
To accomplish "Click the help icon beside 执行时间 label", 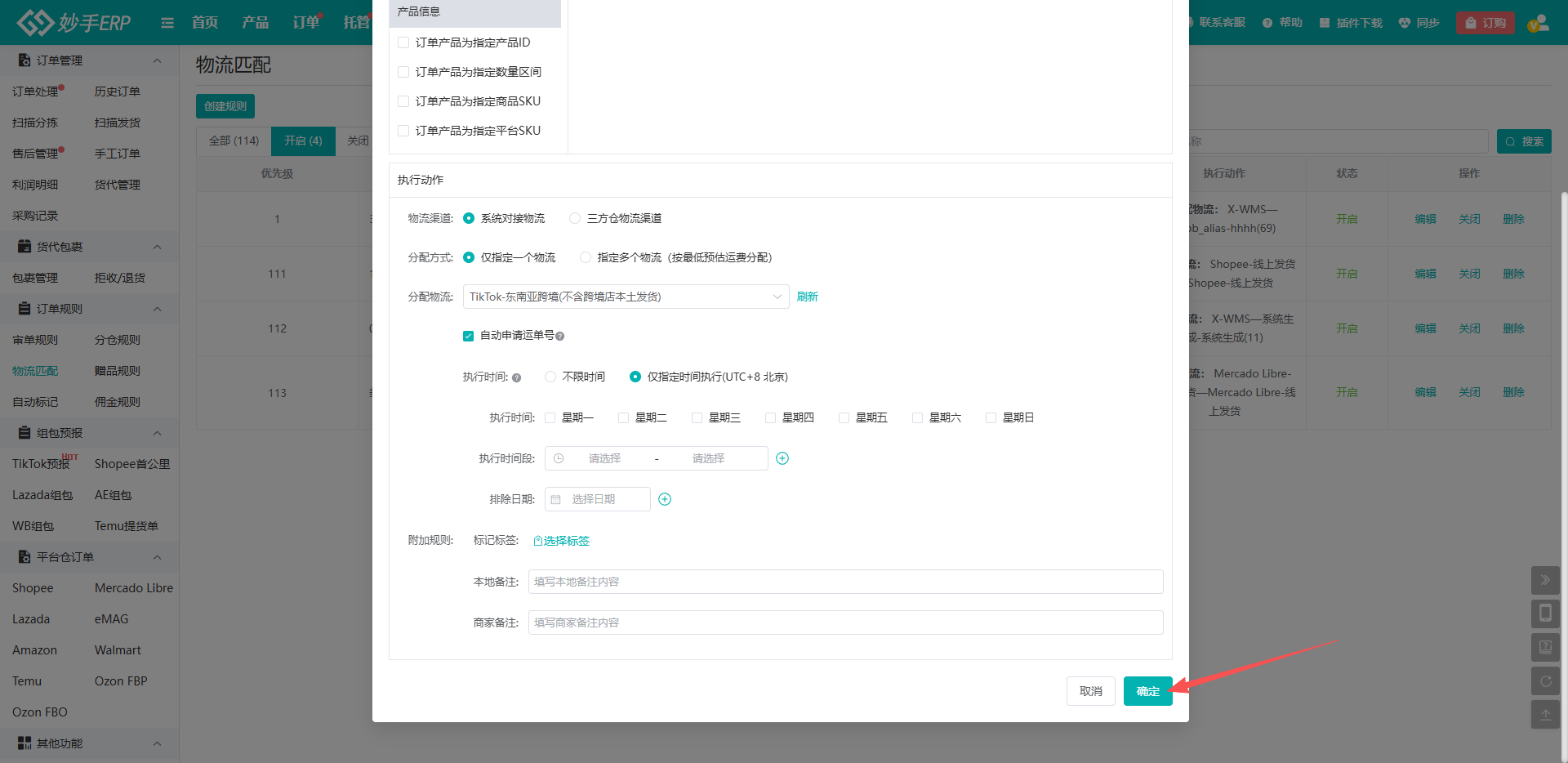I will [x=516, y=377].
